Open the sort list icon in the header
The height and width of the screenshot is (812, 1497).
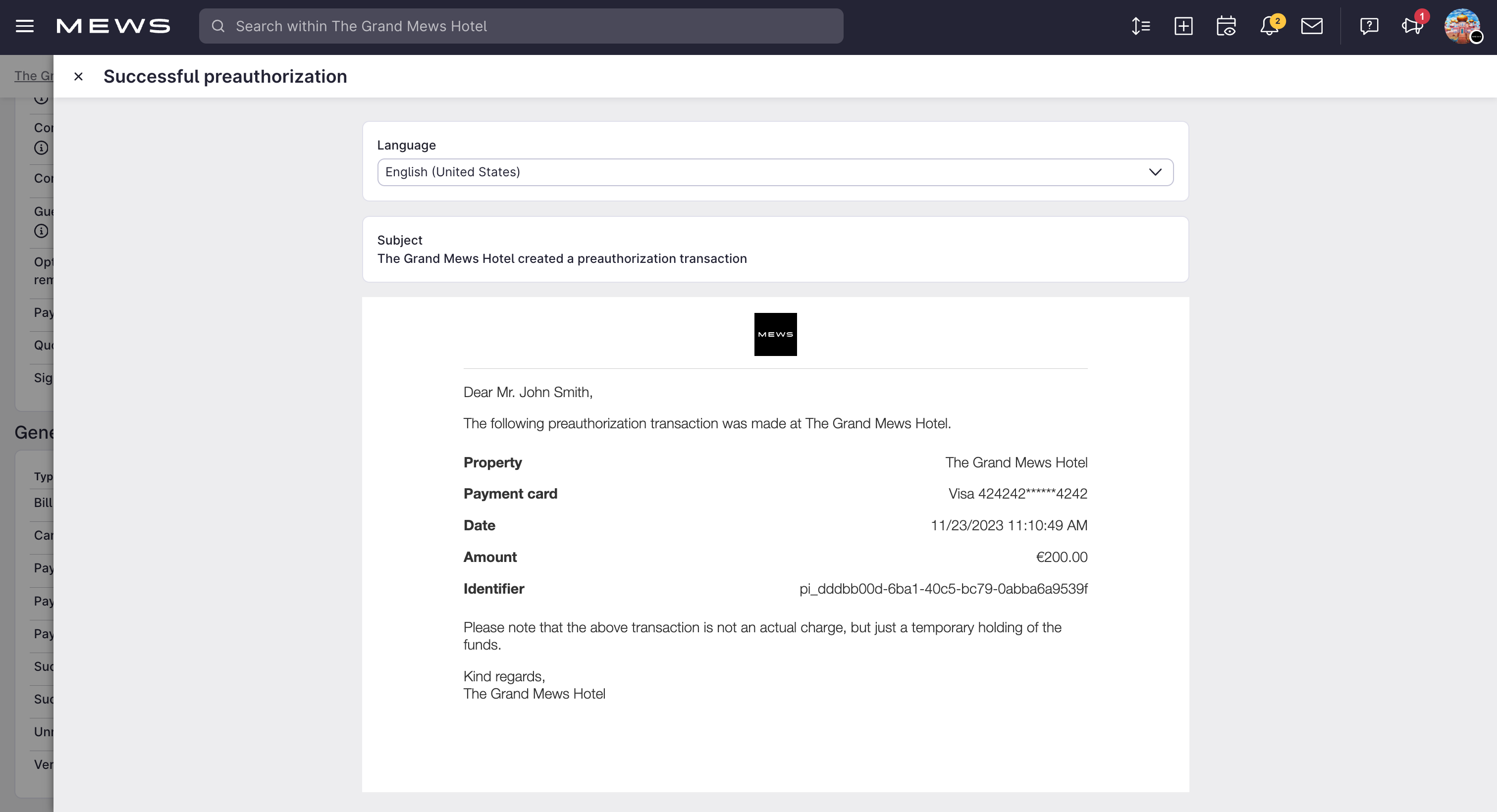pyautogui.click(x=1141, y=26)
